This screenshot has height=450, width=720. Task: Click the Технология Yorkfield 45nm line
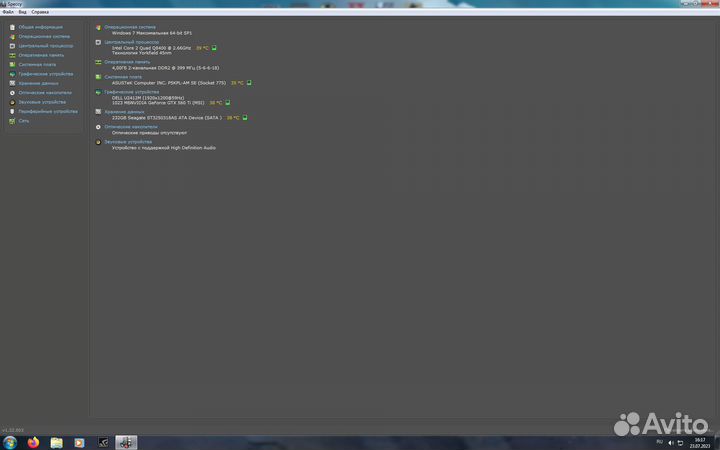point(142,53)
